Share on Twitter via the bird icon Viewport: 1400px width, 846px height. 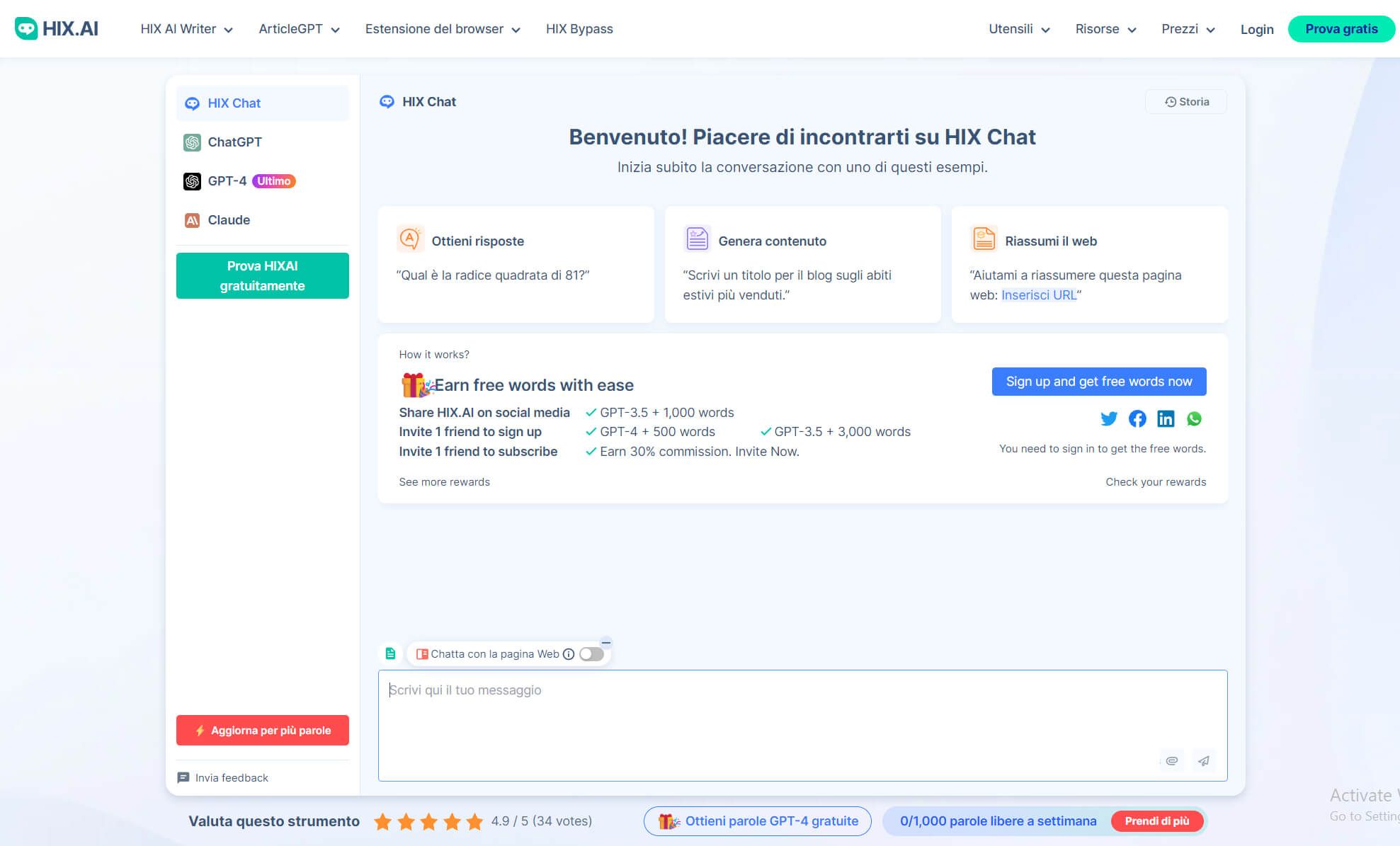pyautogui.click(x=1109, y=418)
